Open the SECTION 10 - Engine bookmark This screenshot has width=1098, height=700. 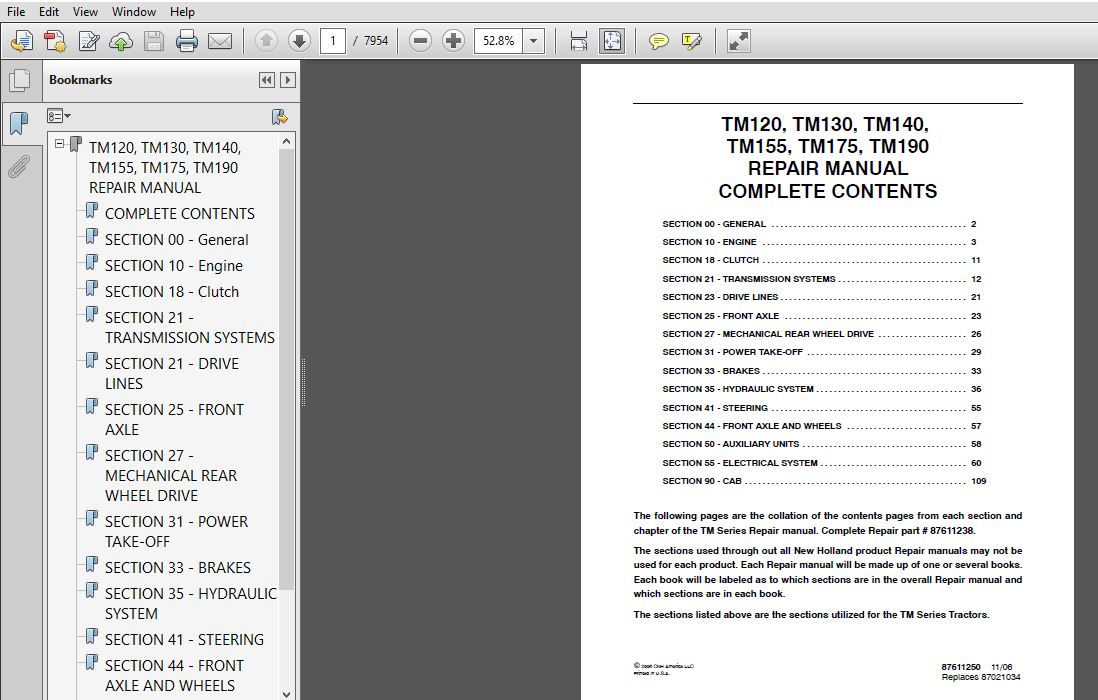174,266
